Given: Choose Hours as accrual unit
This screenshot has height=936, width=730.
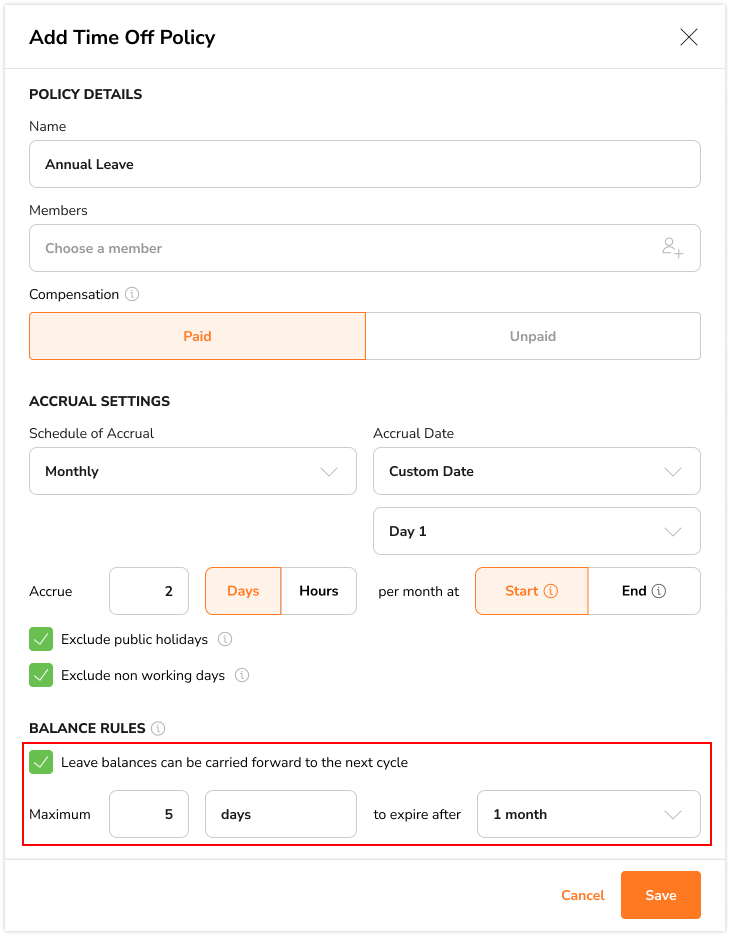Looking at the screenshot, I should (319, 591).
